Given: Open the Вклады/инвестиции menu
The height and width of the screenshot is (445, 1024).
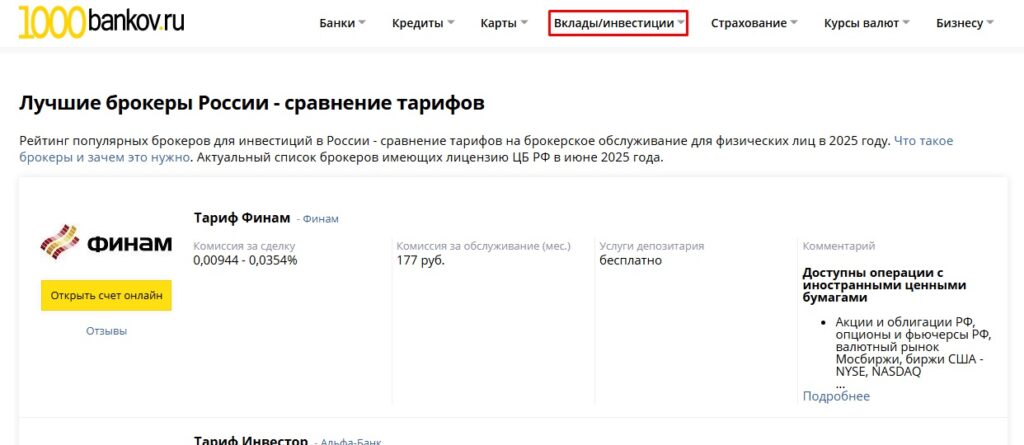Looking at the screenshot, I should coord(618,23).
